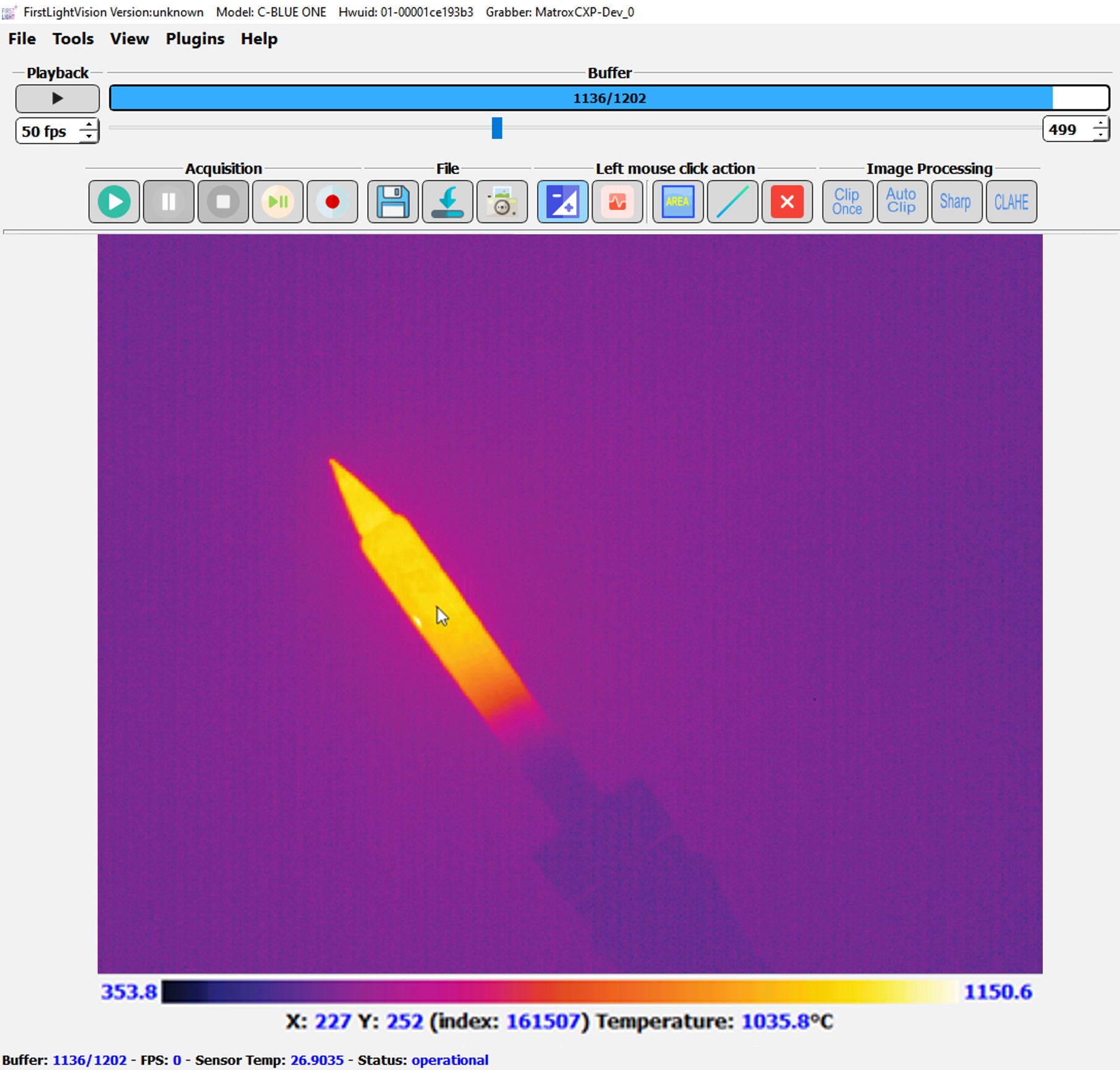This screenshot has width=1120, height=1070.
Task: Toggle Sharp image filter
Action: 956,202
